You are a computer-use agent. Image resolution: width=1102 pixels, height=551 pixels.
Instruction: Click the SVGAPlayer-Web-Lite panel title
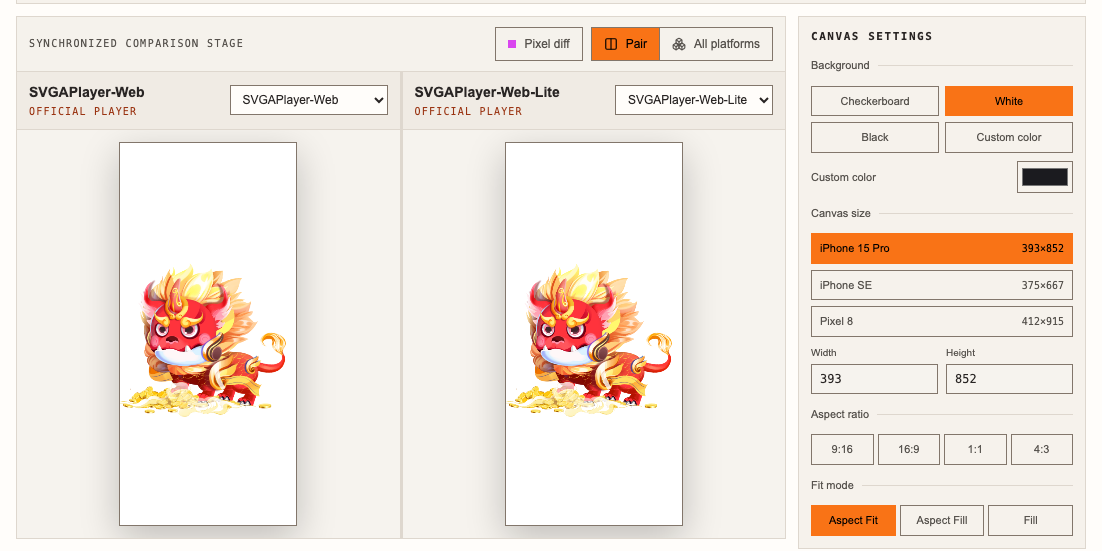point(487,92)
